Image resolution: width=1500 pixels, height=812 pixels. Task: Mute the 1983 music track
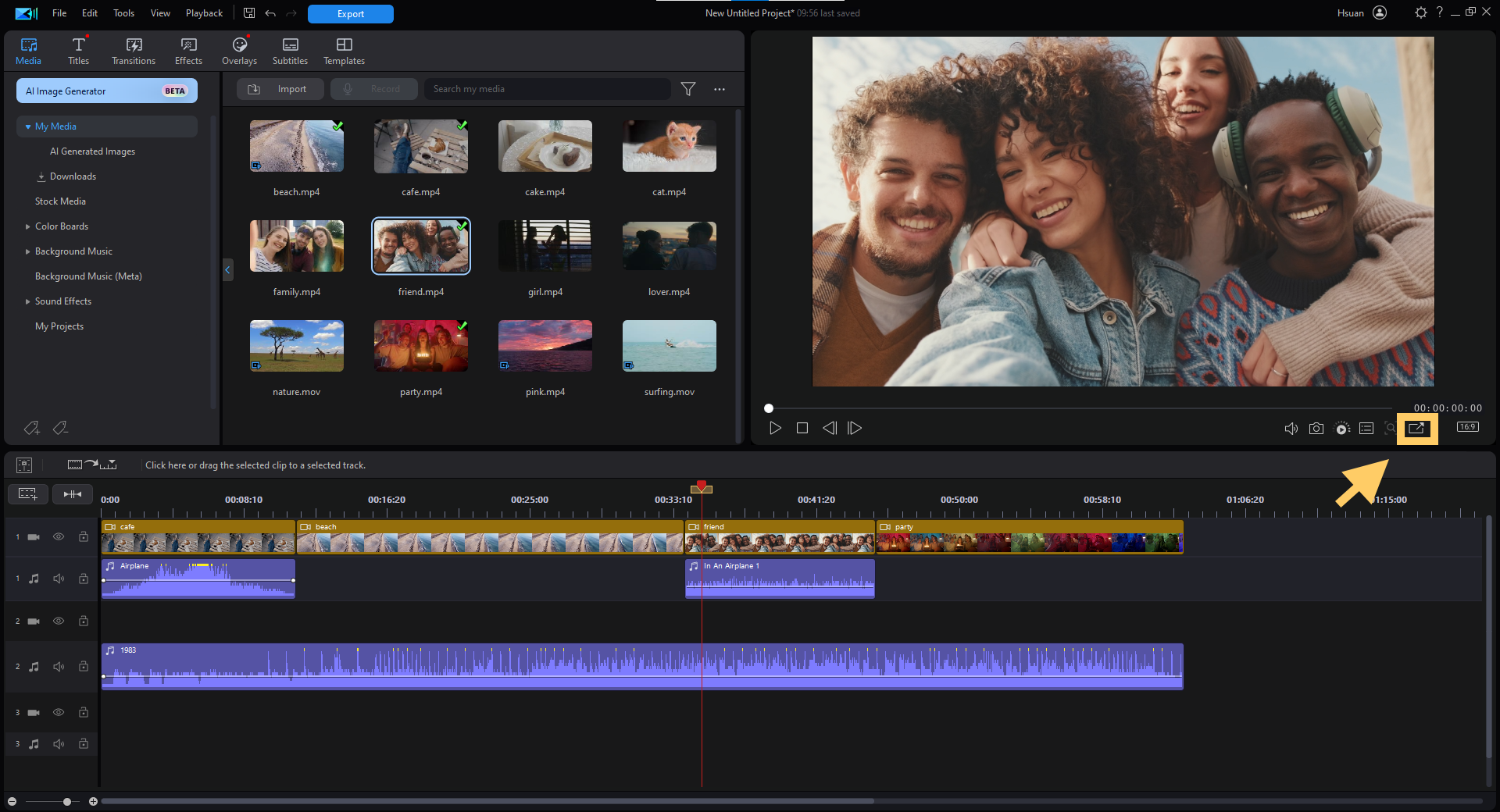pos(59,667)
